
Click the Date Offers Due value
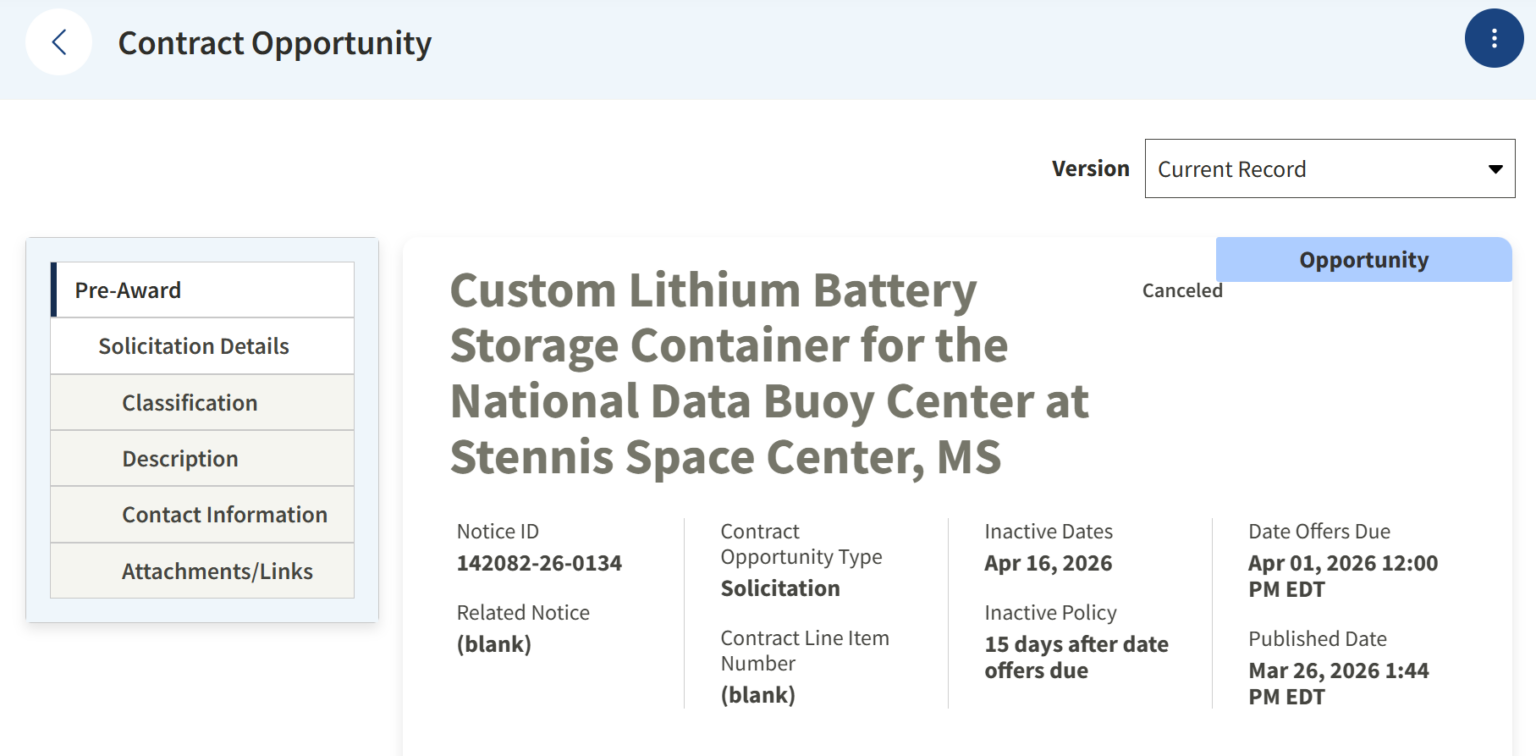(x=1342, y=576)
